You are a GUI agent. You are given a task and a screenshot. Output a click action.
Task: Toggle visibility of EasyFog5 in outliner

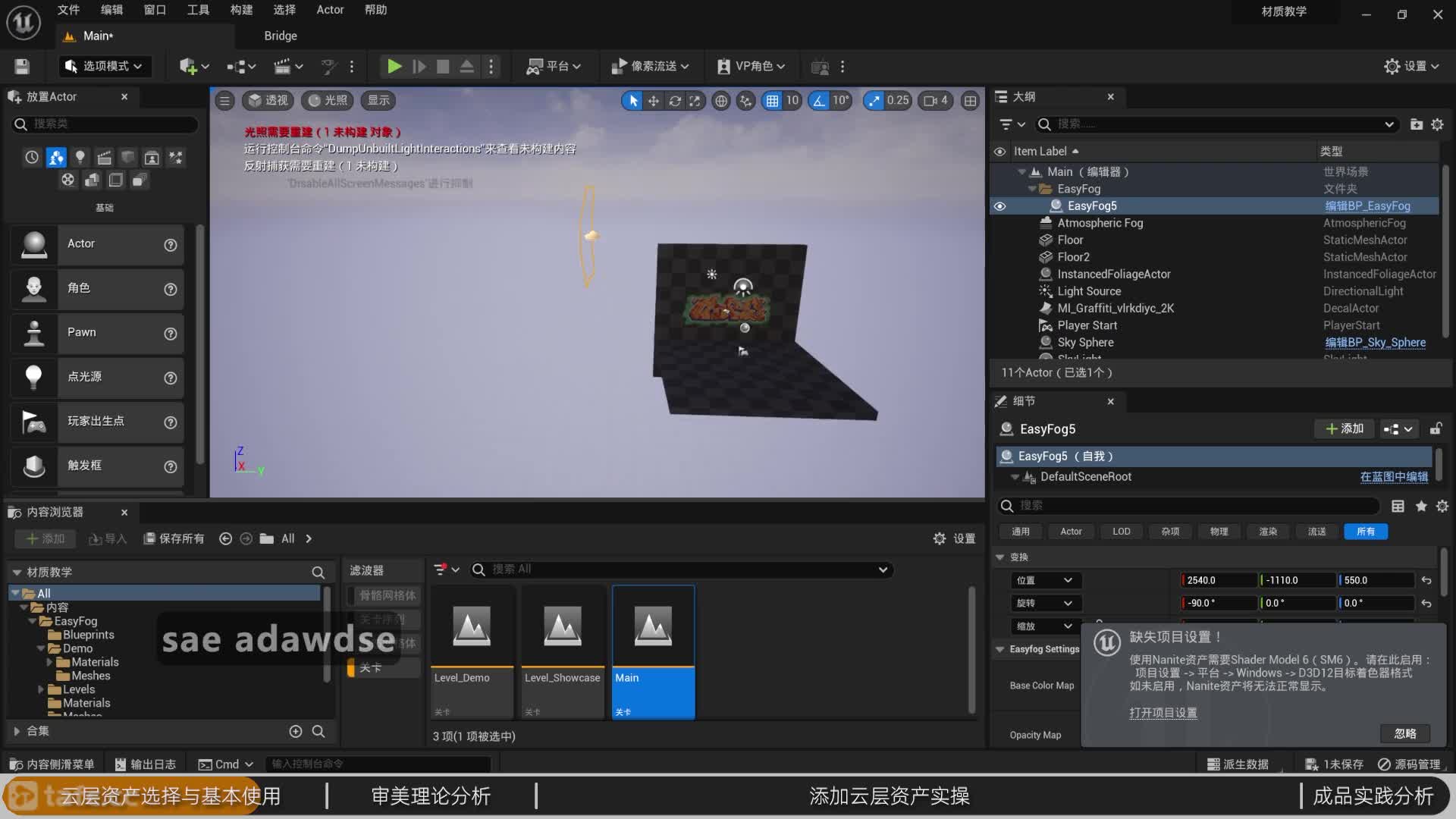pos(1000,206)
